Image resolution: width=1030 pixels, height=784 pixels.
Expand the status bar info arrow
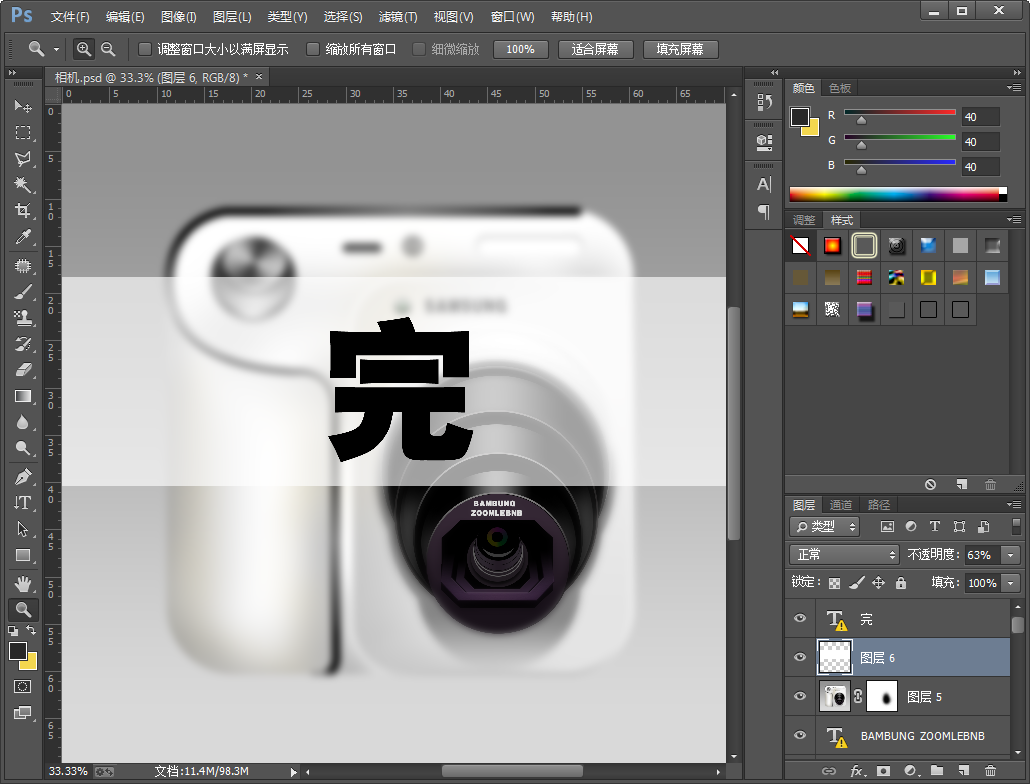pyautogui.click(x=293, y=772)
